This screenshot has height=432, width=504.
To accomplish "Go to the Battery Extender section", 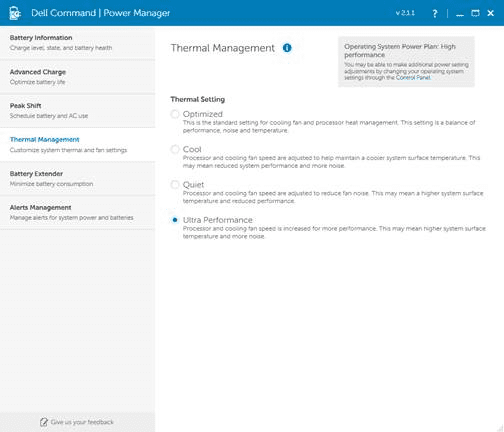I will tap(77, 179).
